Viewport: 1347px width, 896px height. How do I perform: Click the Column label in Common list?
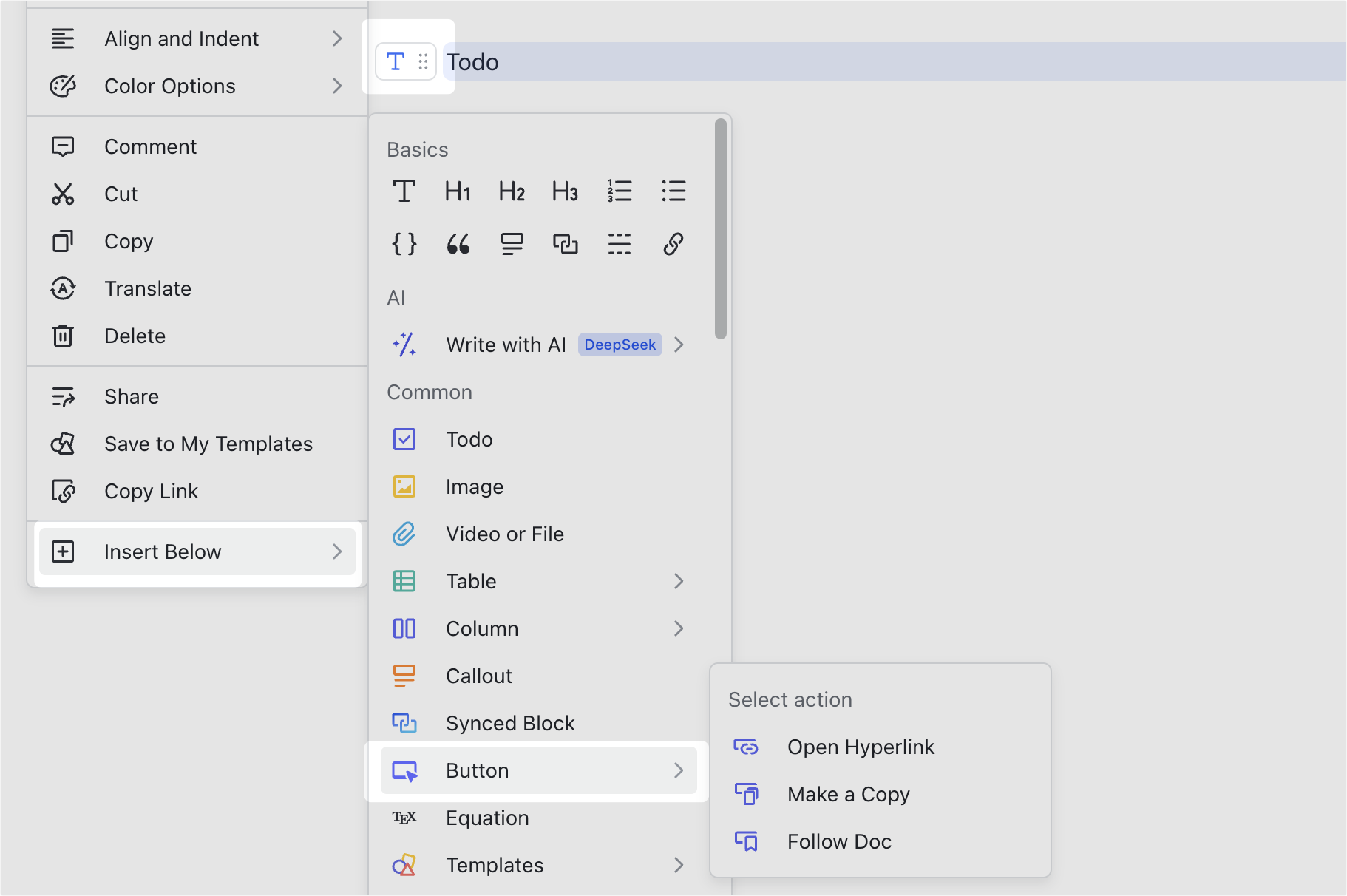(482, 628)
